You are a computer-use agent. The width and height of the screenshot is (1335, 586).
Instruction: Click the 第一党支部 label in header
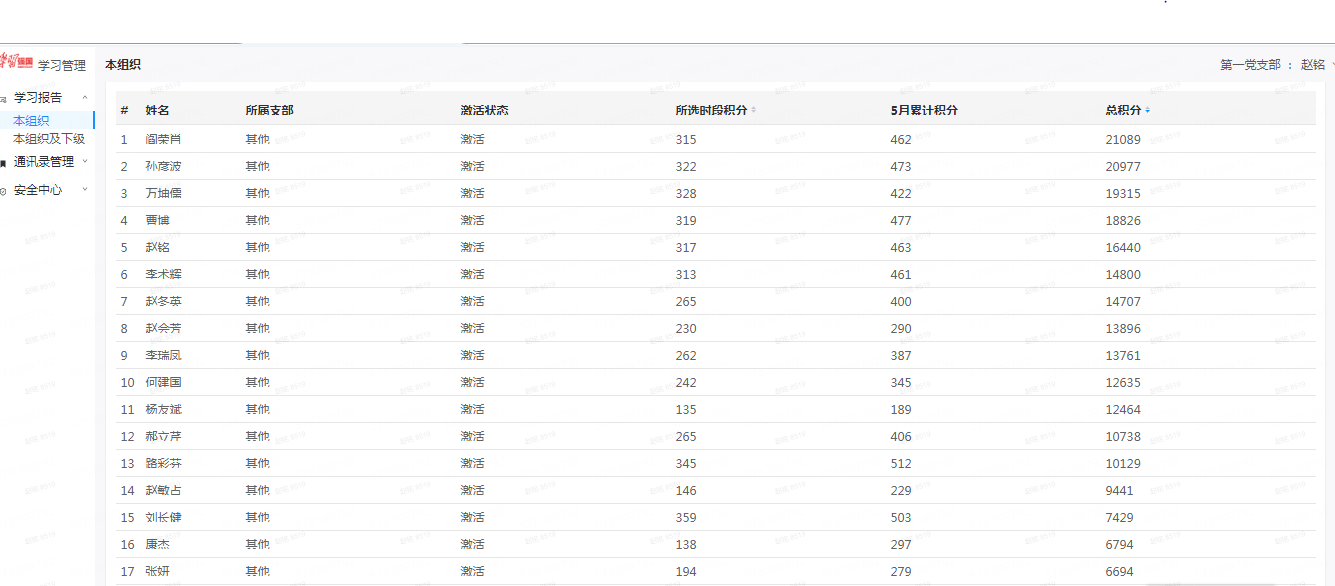[x=1250, y=64]
